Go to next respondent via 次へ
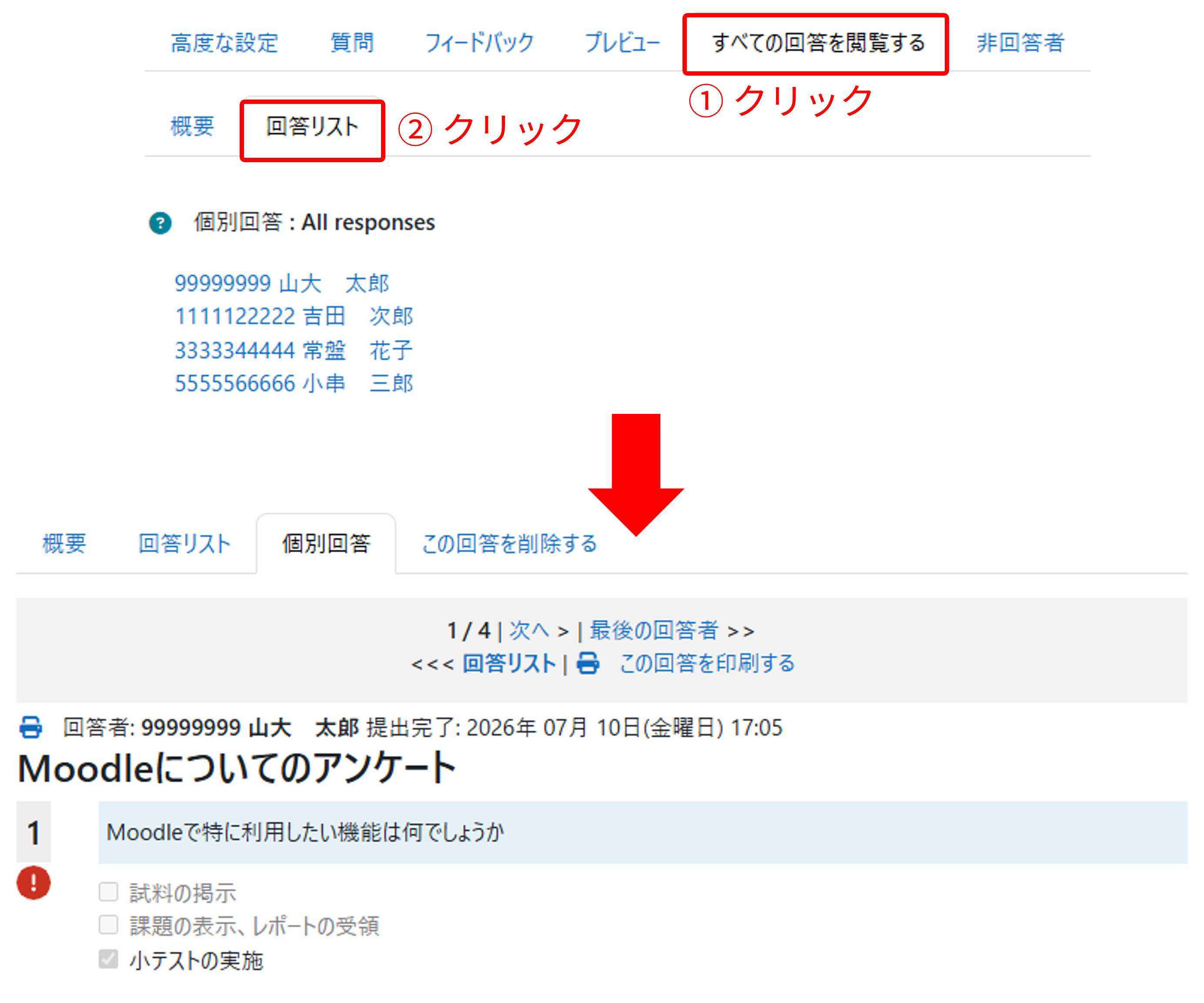1204x1003 pixels. (x=529, y=630)
